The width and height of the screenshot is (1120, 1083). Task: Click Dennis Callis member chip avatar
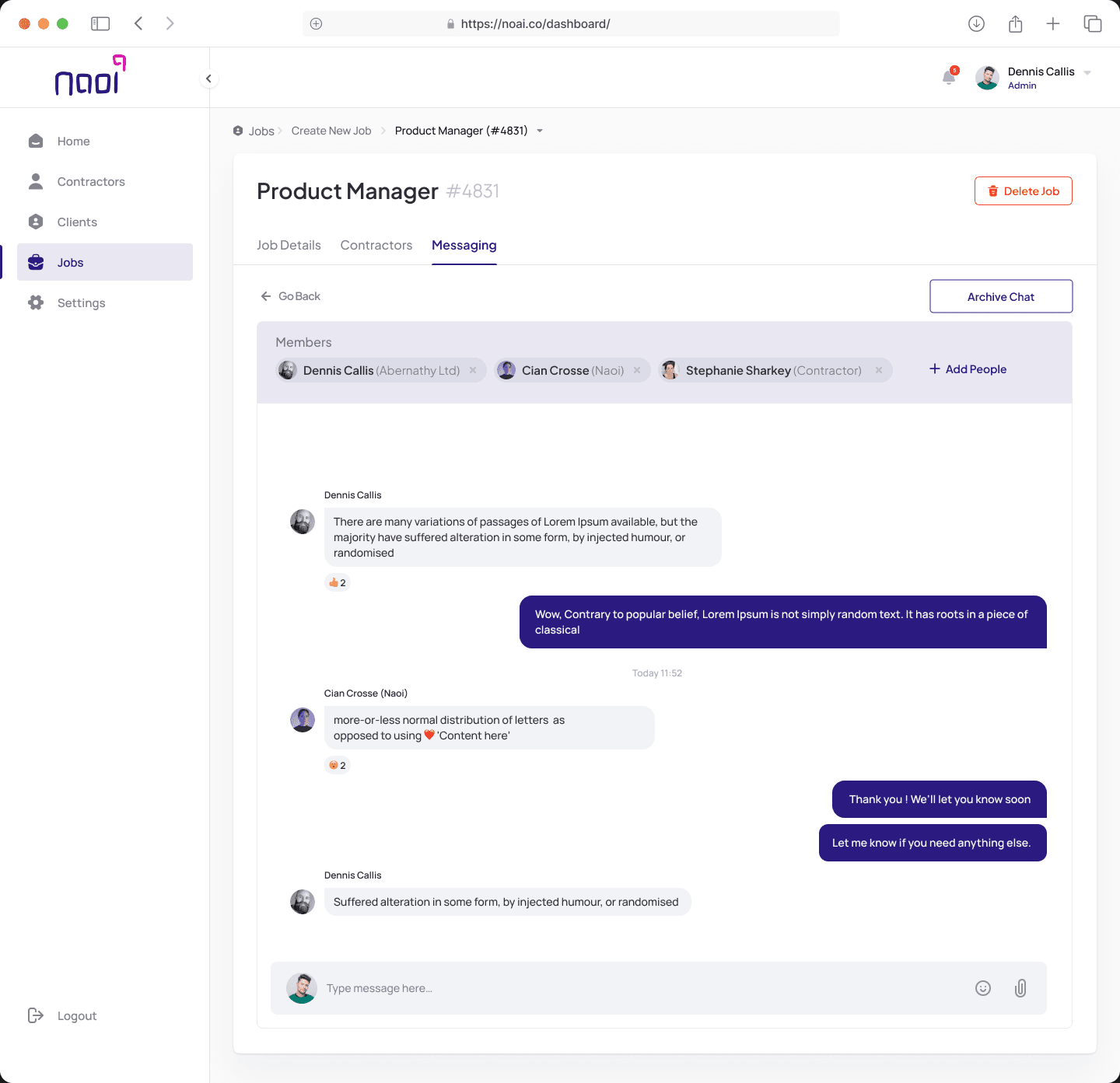click(x=288, y=370)
